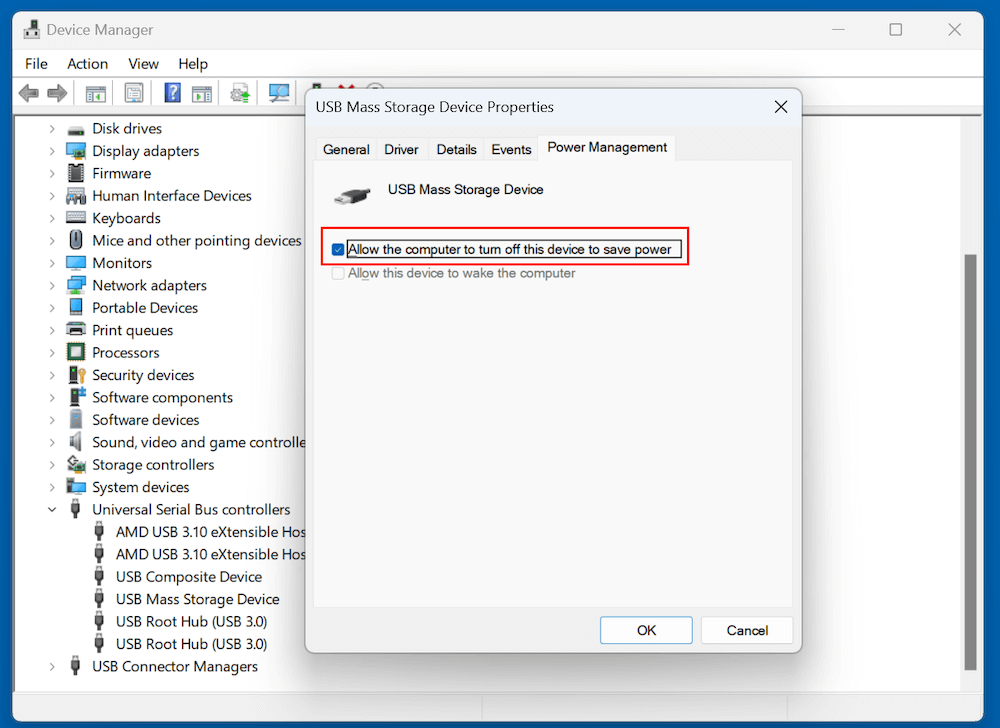1000x728 pixels.
Task: Select the Security devices label
Action: [143, 375]
